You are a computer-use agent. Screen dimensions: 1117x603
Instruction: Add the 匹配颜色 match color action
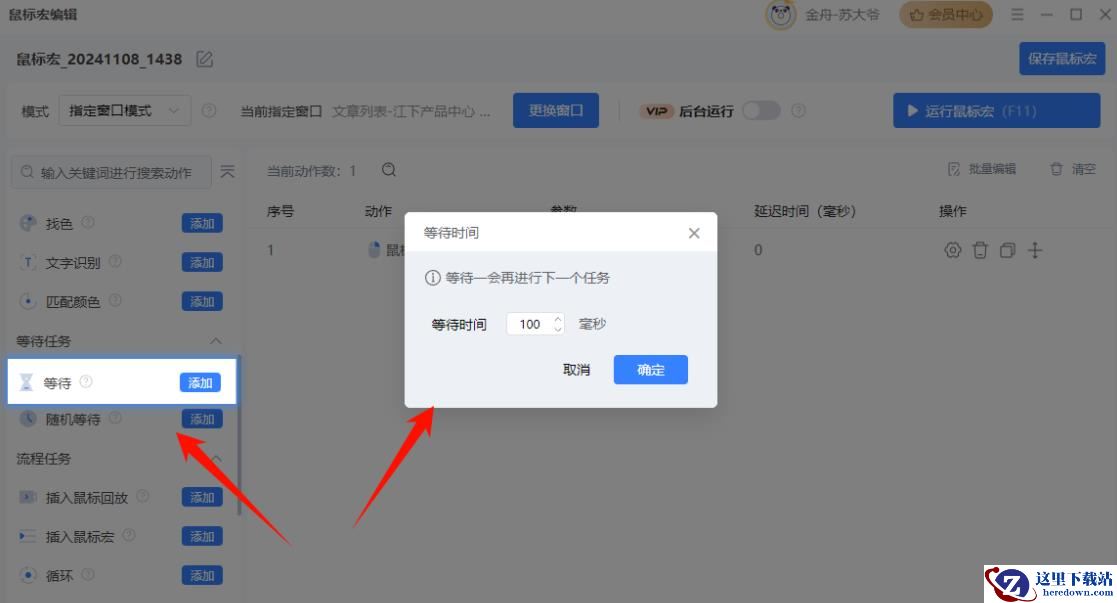click(202, 302)
